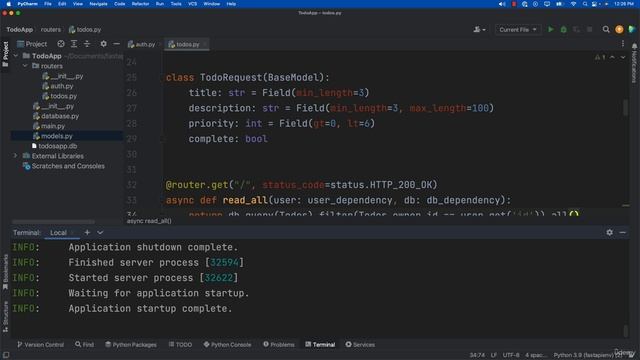The width and height of the screenshot is (640, 360).
Task: Click the volume icon in menu bar
Action: (x=502, y=4)
